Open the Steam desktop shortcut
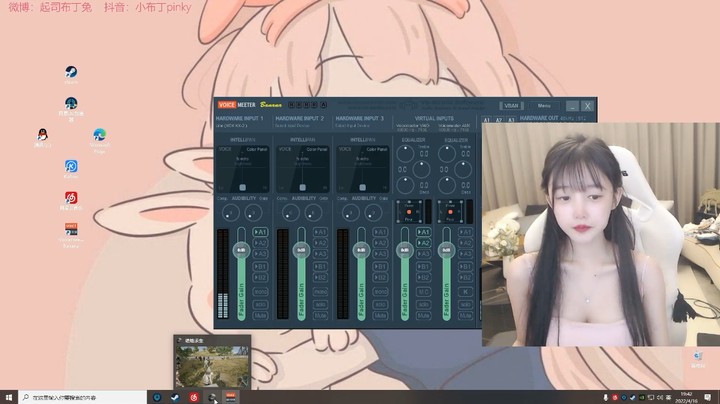The width and height of the screenshot is (720, 404). click(71, 74)
